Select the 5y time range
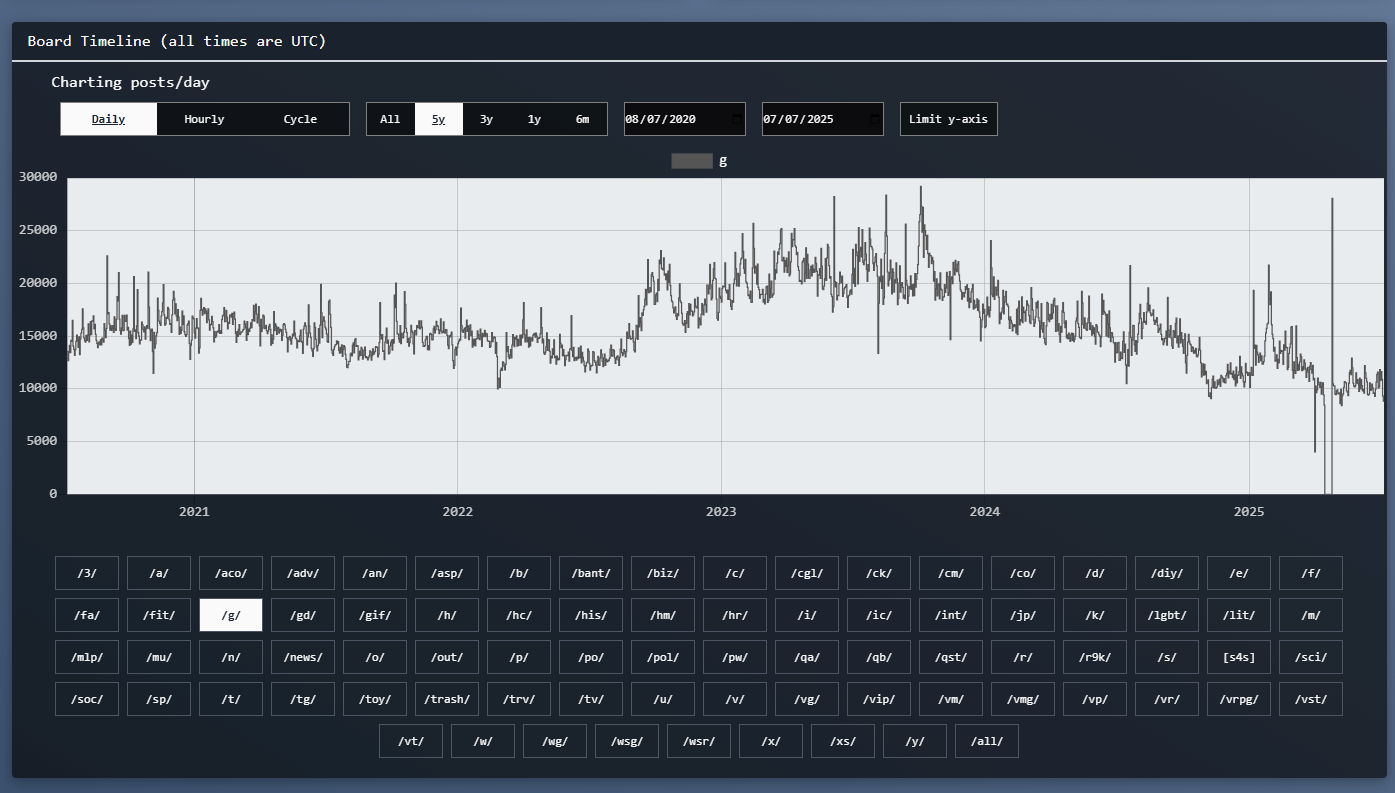 (438, 119)
